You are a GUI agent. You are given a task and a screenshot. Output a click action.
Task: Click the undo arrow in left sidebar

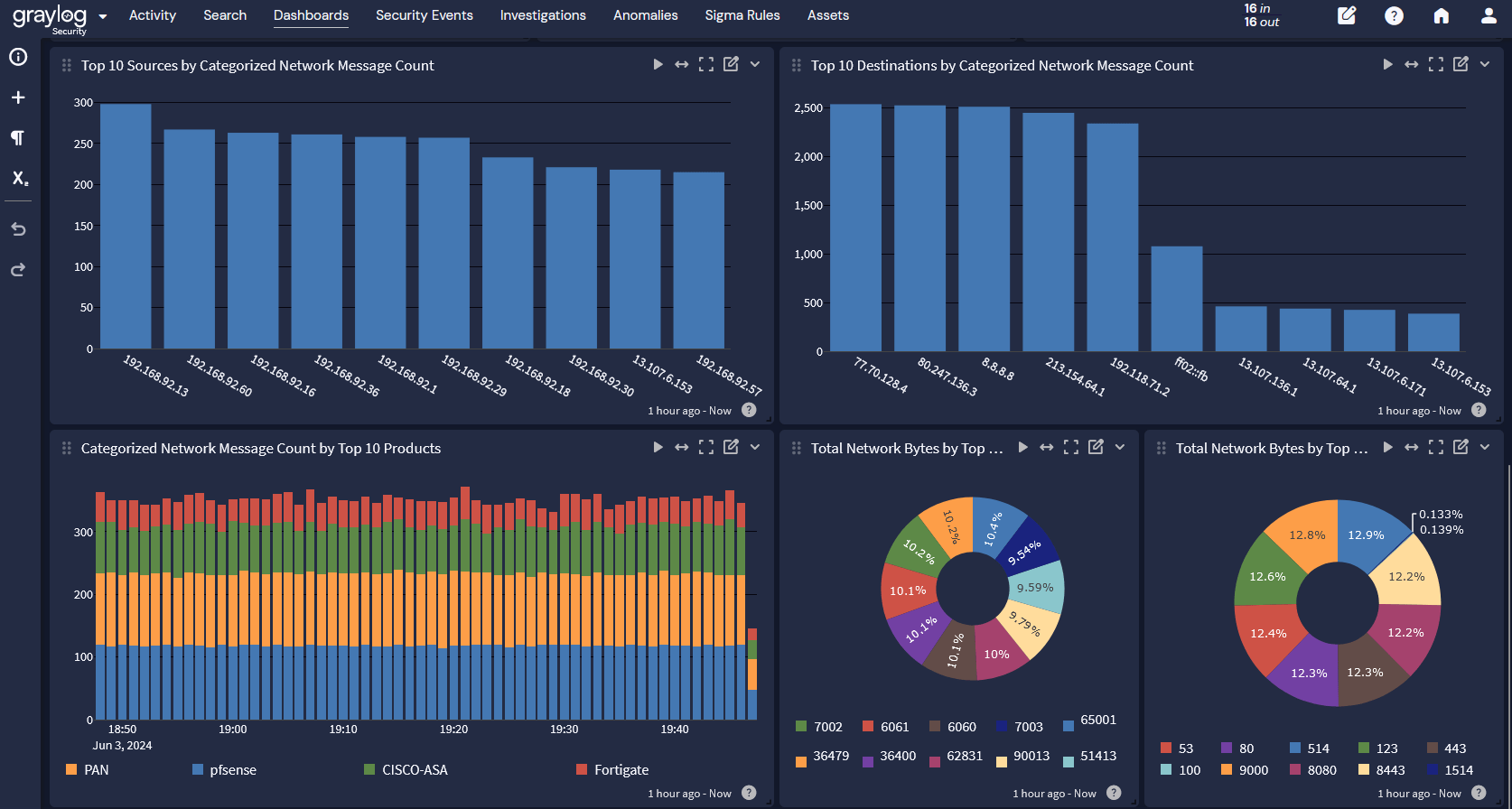pos(18,229)
